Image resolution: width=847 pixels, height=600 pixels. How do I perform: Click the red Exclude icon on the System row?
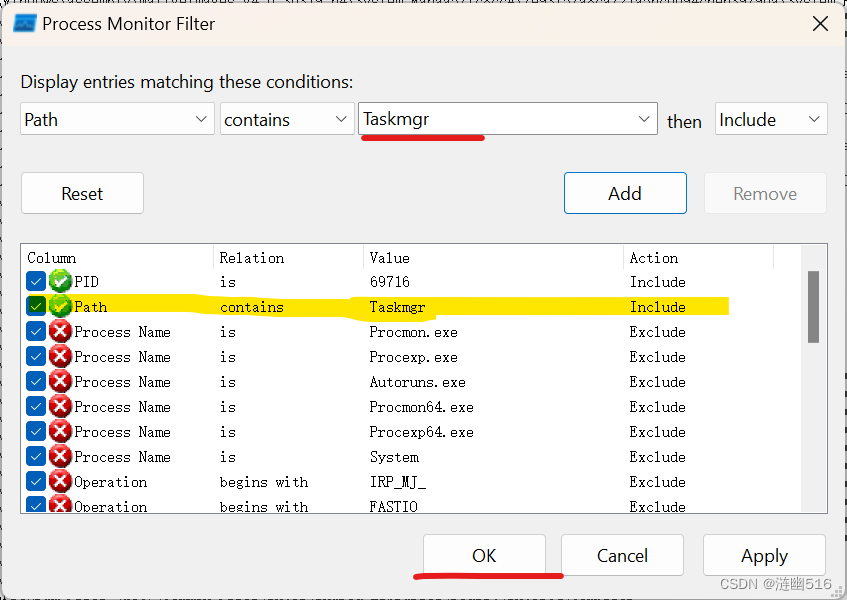[59, 456]
